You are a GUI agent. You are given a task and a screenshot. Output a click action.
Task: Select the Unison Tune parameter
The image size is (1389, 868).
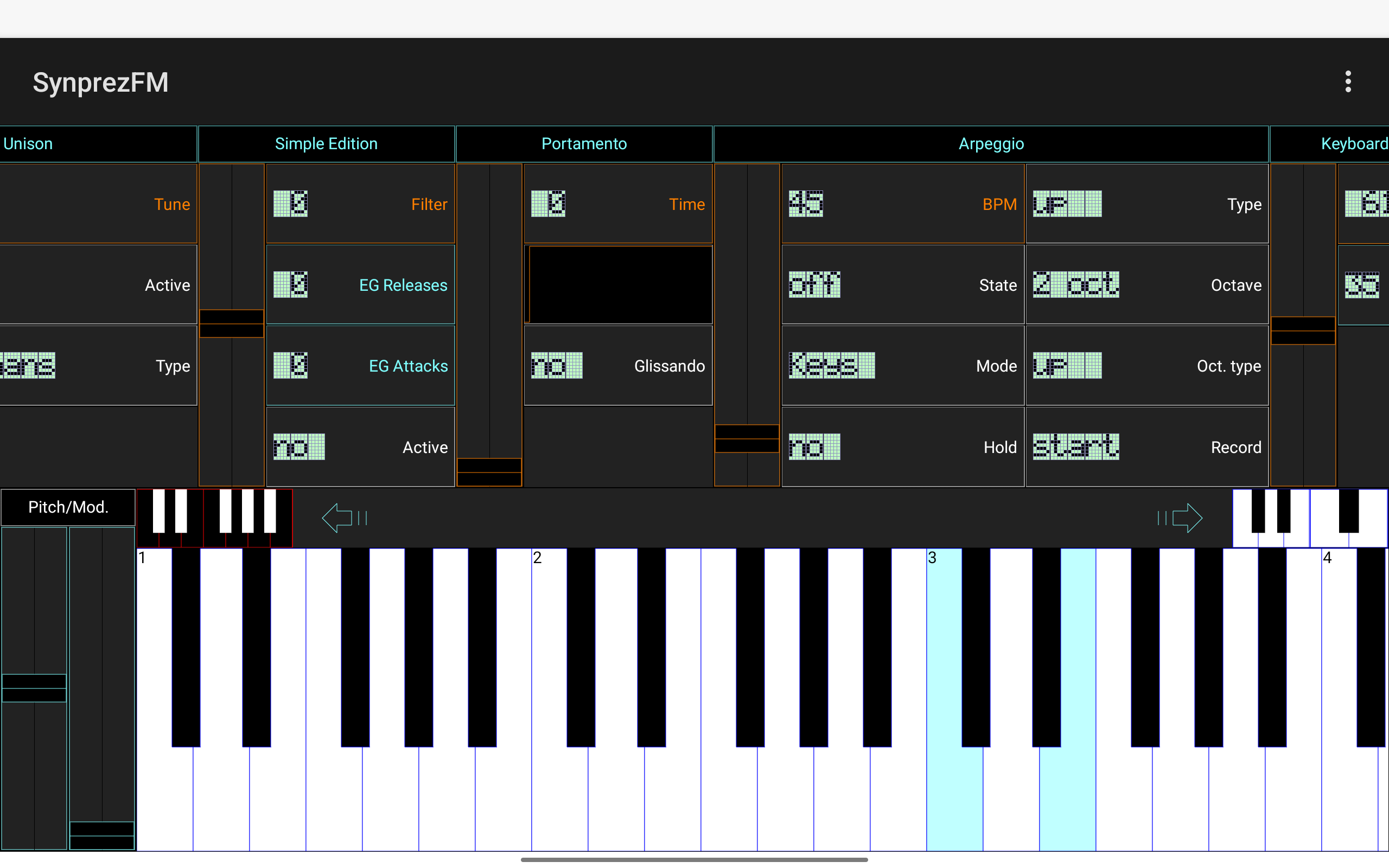98,204
